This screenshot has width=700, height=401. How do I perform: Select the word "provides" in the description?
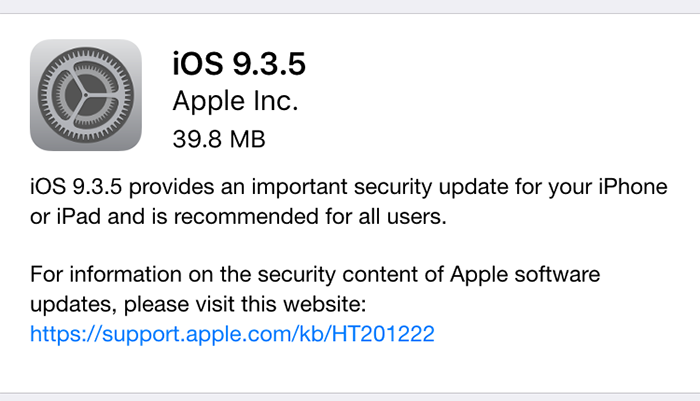pos(167,186)
